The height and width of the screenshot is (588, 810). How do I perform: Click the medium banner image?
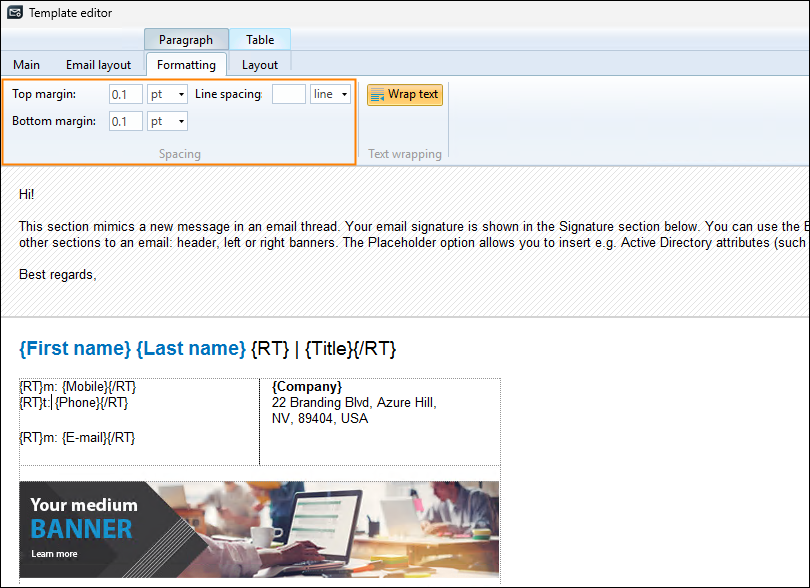[x=259, y=531]
